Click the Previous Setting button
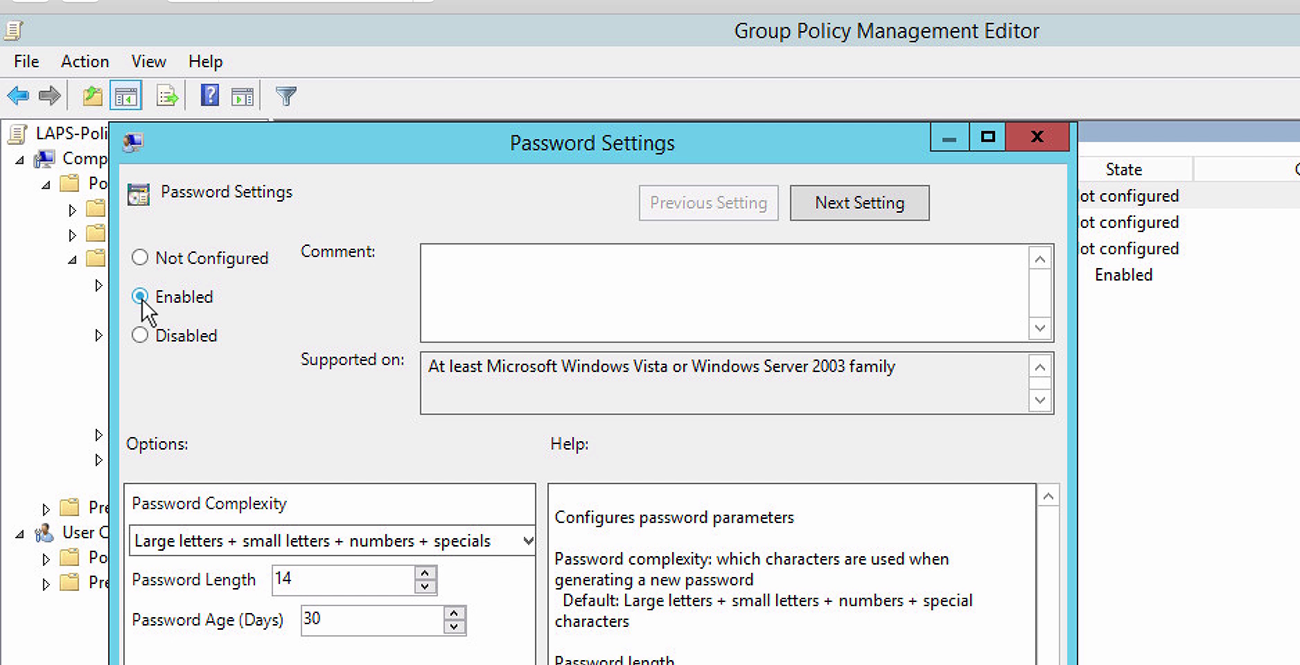This screenshot has height=665, width=1300. 708,202
